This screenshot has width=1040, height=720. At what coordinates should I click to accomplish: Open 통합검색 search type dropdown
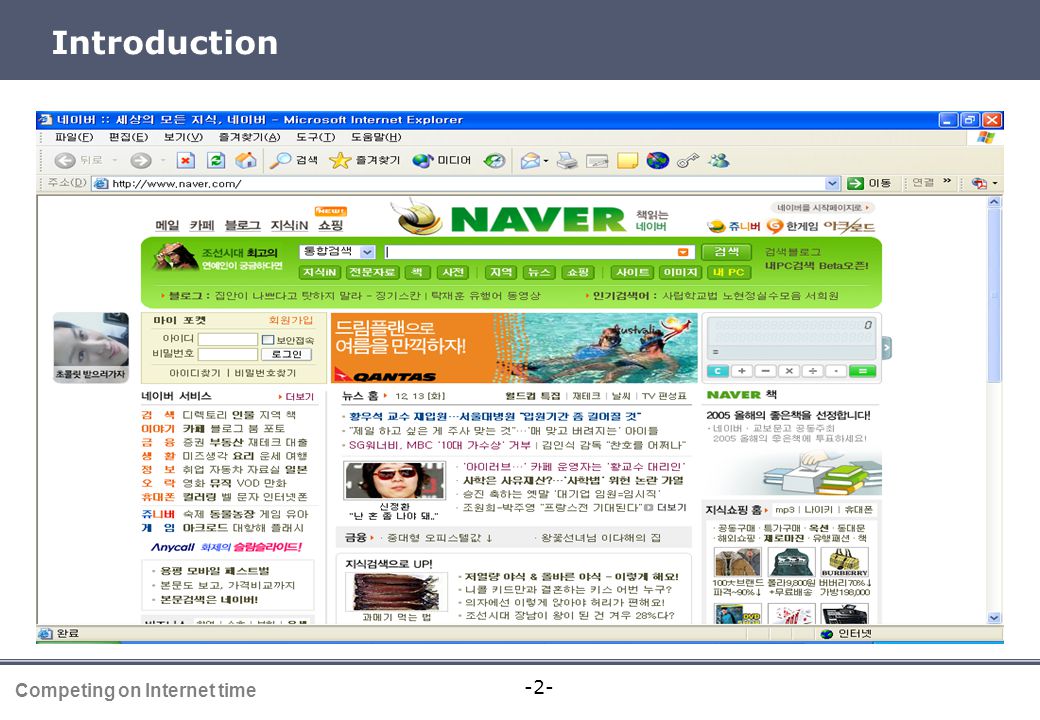point(367,252)
